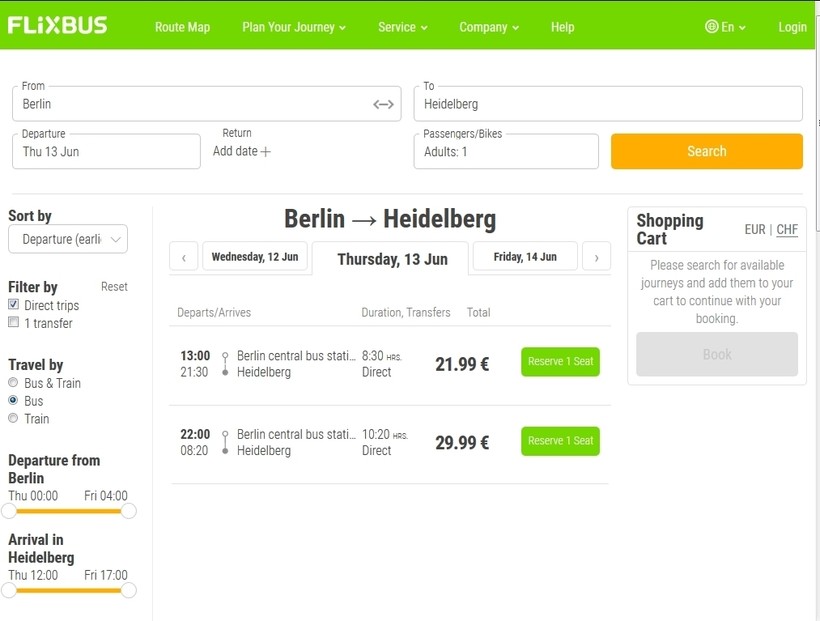This screenshot has height=621, width=820.
Task: Click the plus icon to add return date
Action: pos(266,152)
